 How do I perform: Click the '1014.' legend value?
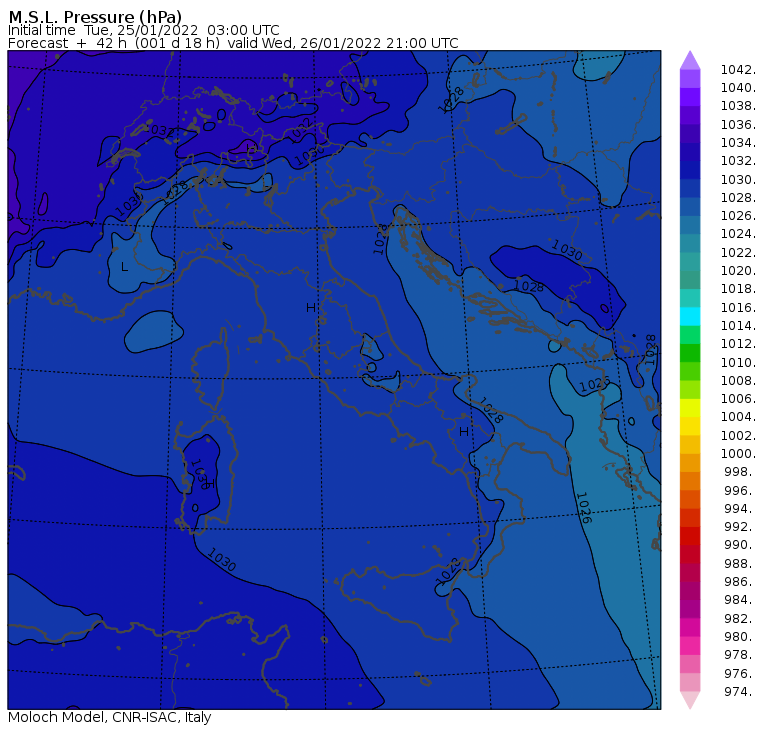click(x=738, y=326)
